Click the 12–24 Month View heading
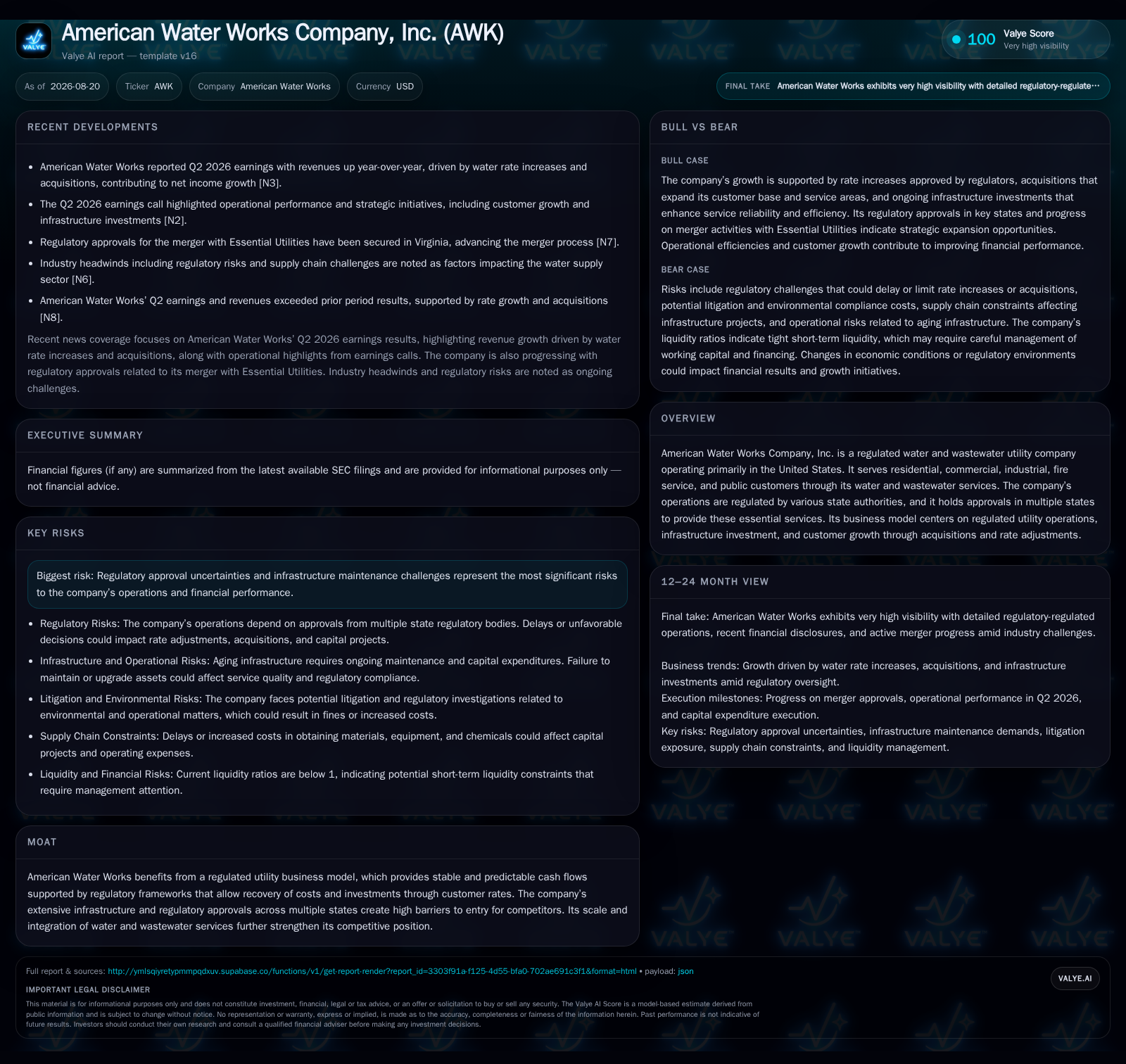 point(715,582)
